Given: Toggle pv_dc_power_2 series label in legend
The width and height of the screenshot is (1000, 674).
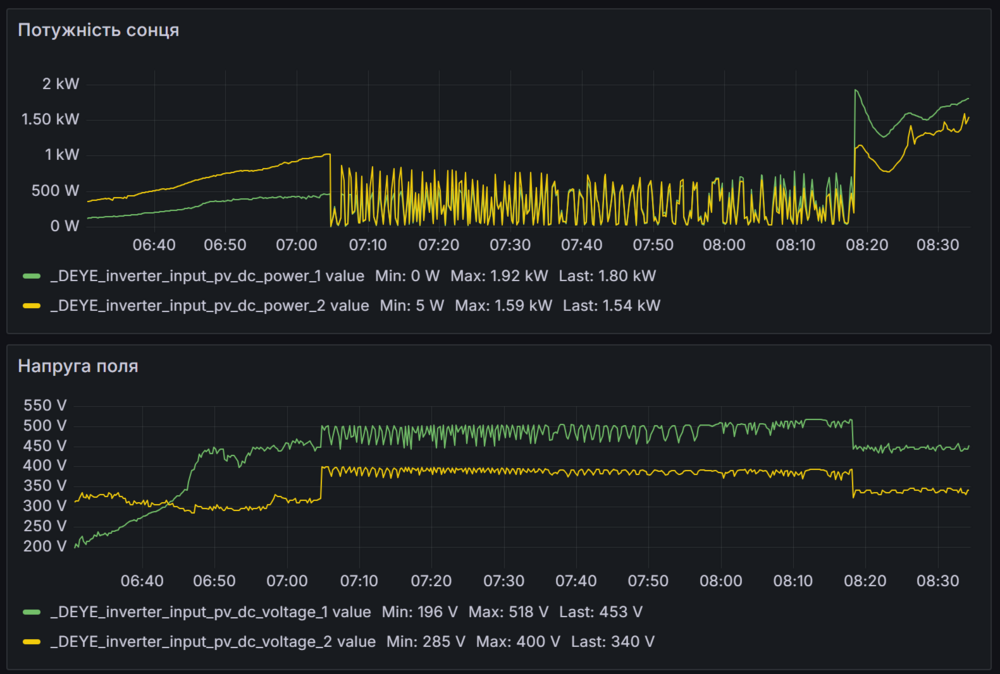Looking at the screenshot, I should [209, 305].
